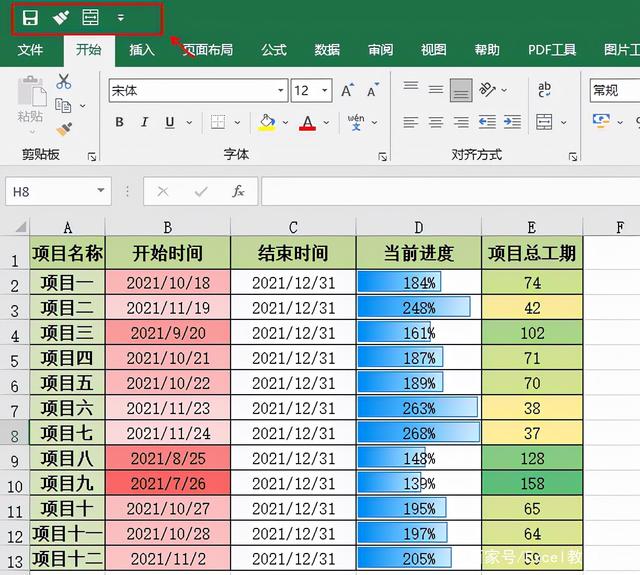This screenshot has width=640, height=575.
Task: Open the font name 宋体 dropdown
Action: point(281,90)
